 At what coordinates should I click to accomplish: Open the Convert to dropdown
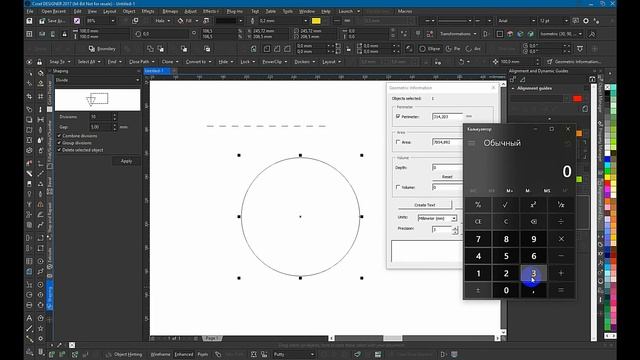[x=198, y=62]
